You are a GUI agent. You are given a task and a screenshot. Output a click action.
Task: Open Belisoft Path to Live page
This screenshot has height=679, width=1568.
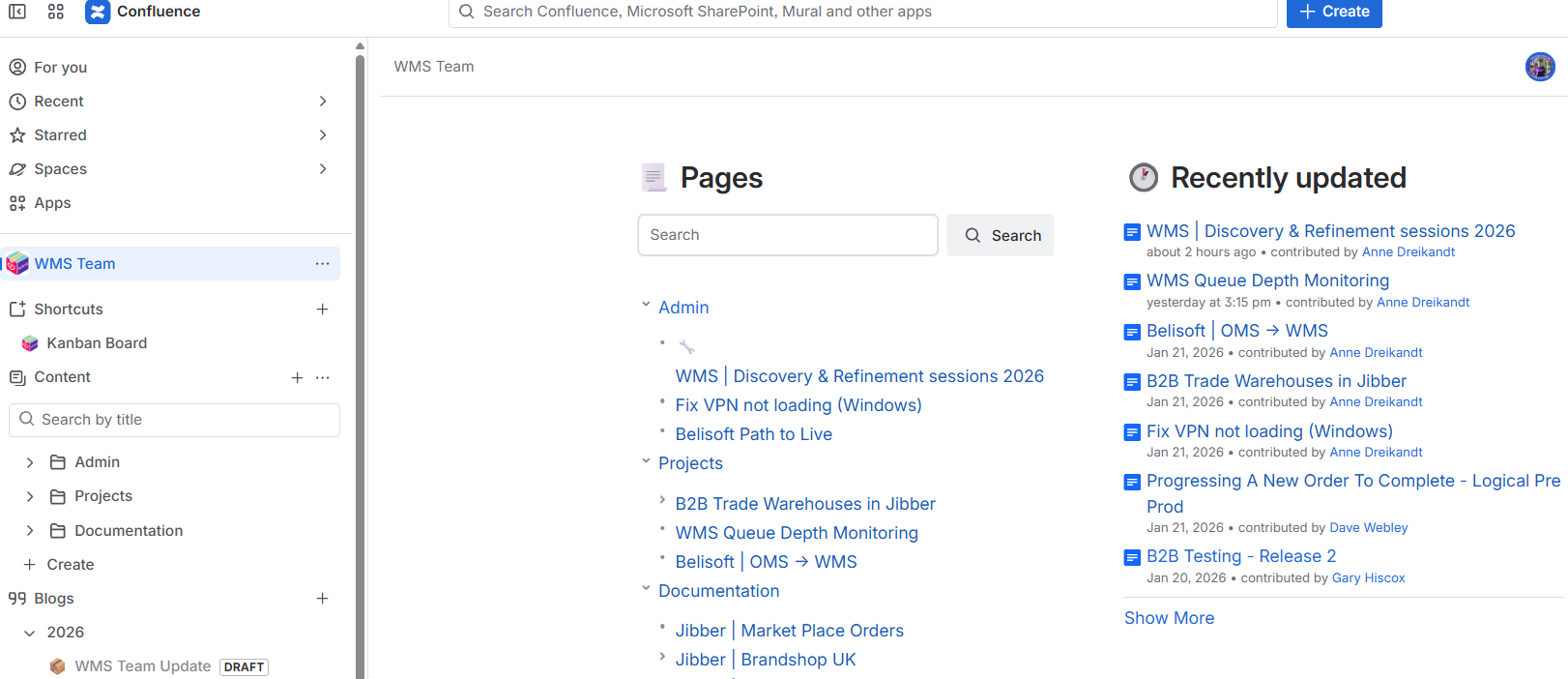[754, 434]
